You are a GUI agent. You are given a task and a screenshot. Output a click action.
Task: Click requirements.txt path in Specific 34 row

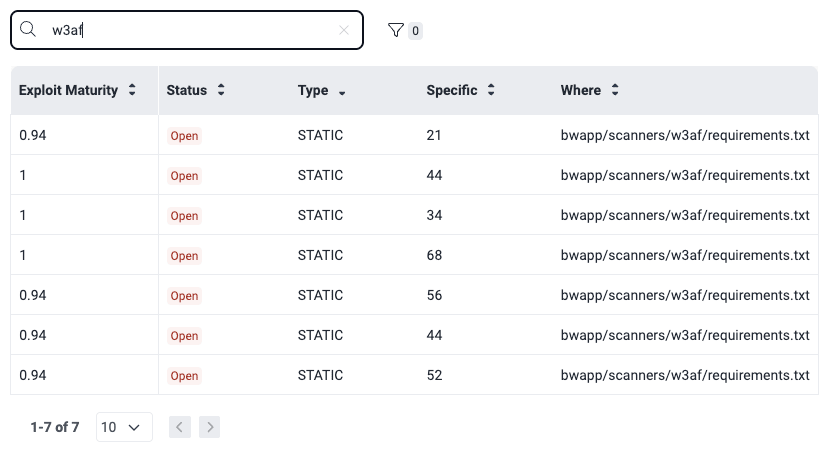point(684,215)
